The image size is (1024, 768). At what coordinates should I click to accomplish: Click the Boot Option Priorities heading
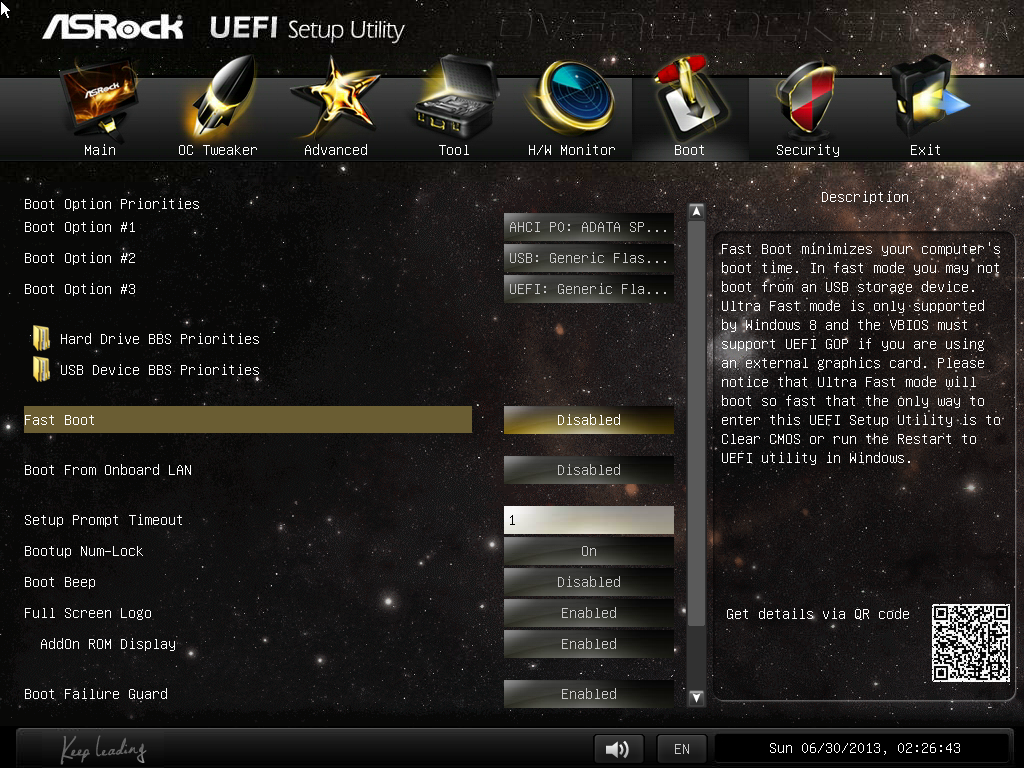click(x=112, y=204)
